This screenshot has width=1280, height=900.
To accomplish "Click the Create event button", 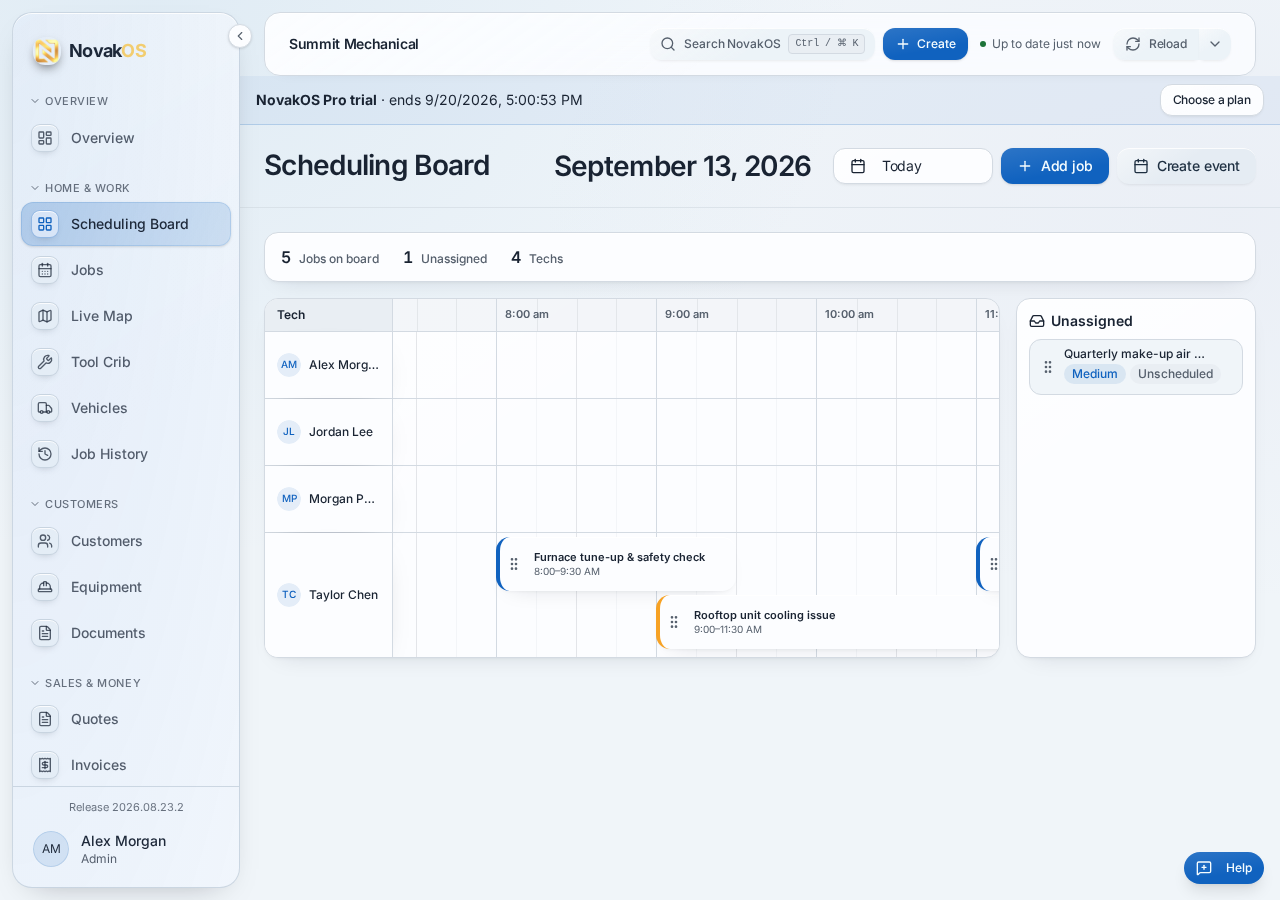I will [x=1186, y=166].
